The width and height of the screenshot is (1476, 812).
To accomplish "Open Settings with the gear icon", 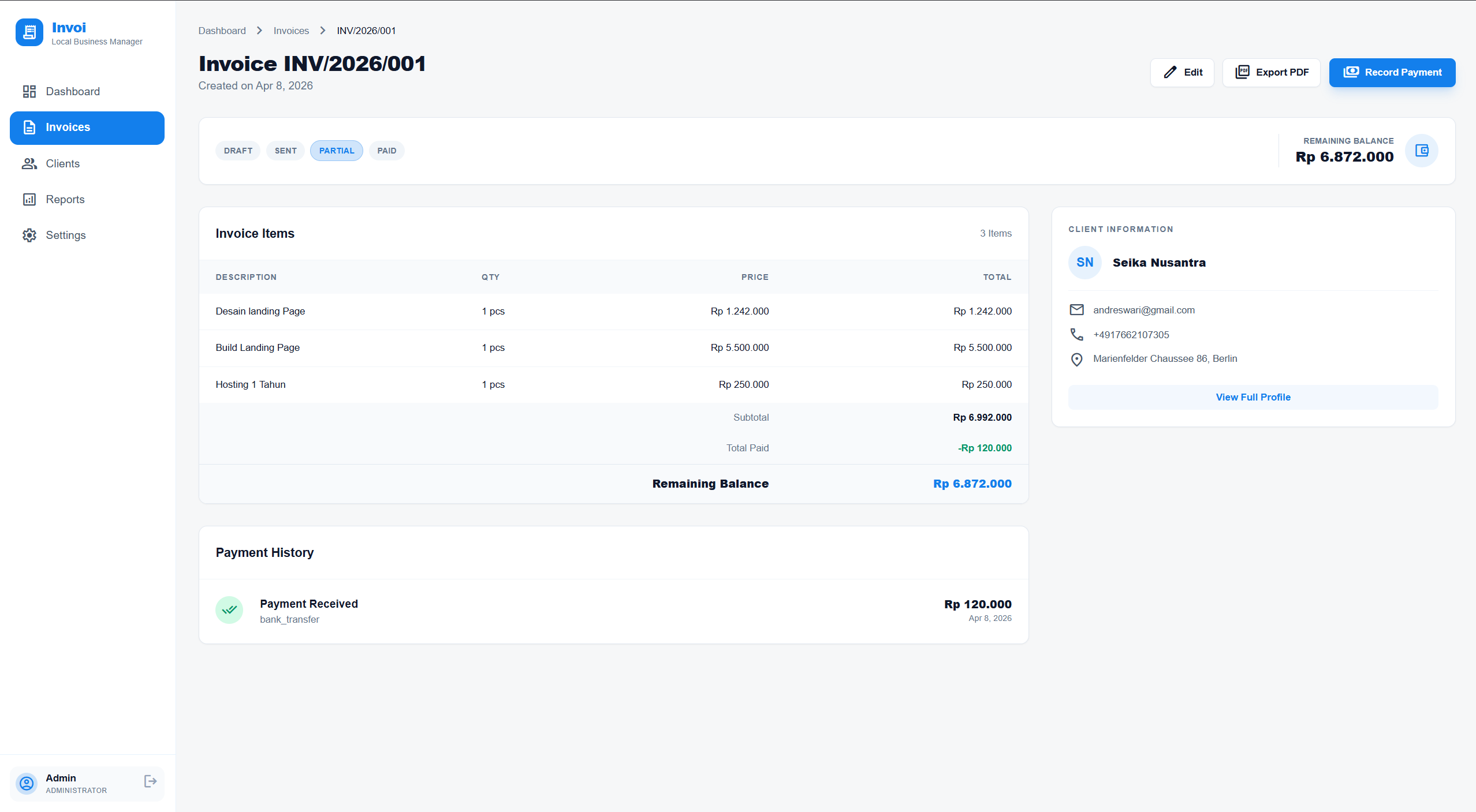I will pyautogui.click(x=29, y=235).
